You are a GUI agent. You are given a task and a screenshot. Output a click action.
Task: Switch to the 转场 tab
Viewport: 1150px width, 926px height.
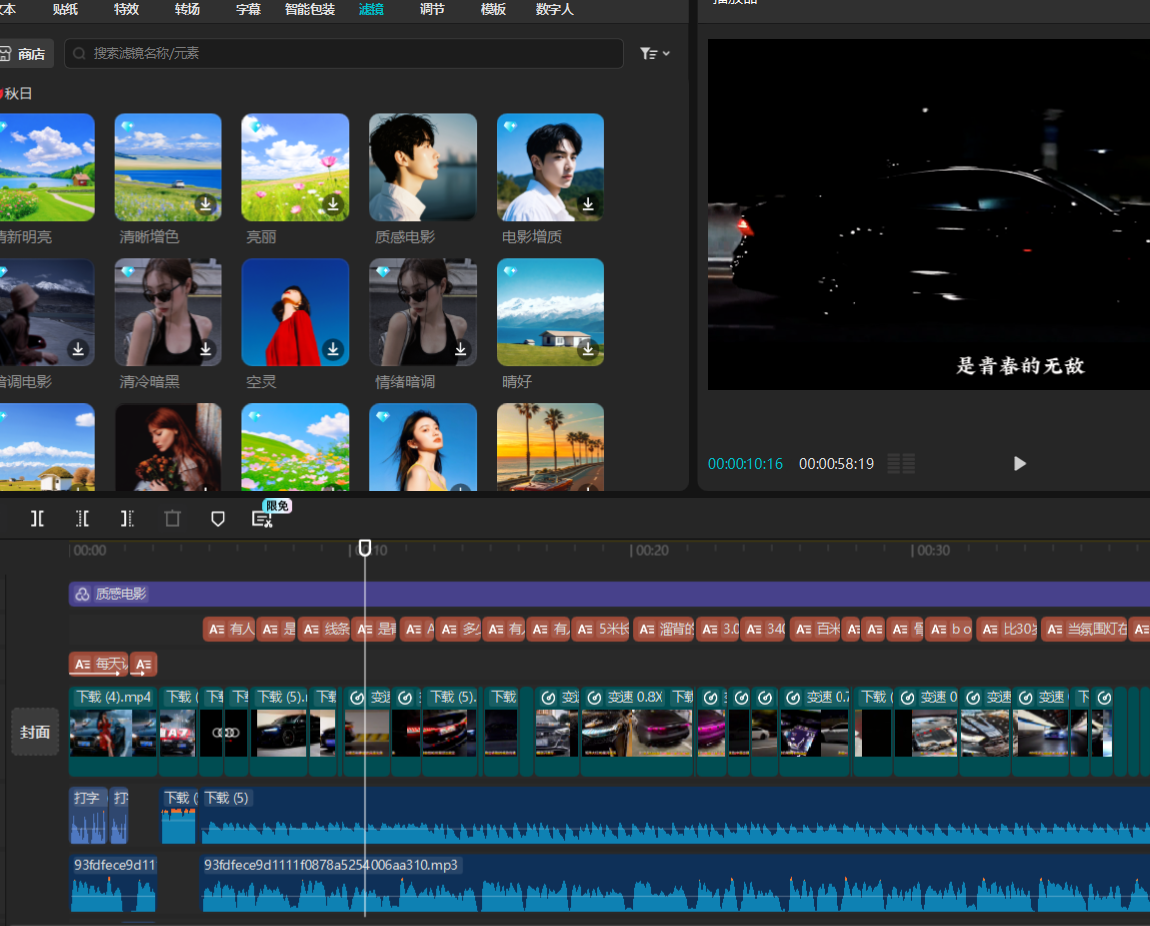click(187, 9)
